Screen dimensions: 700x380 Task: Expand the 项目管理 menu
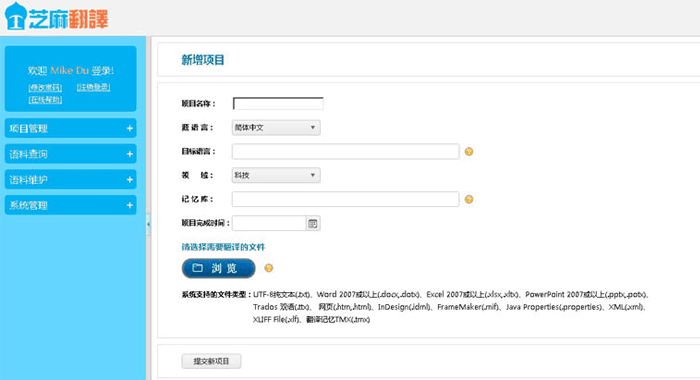click(71, 128)
